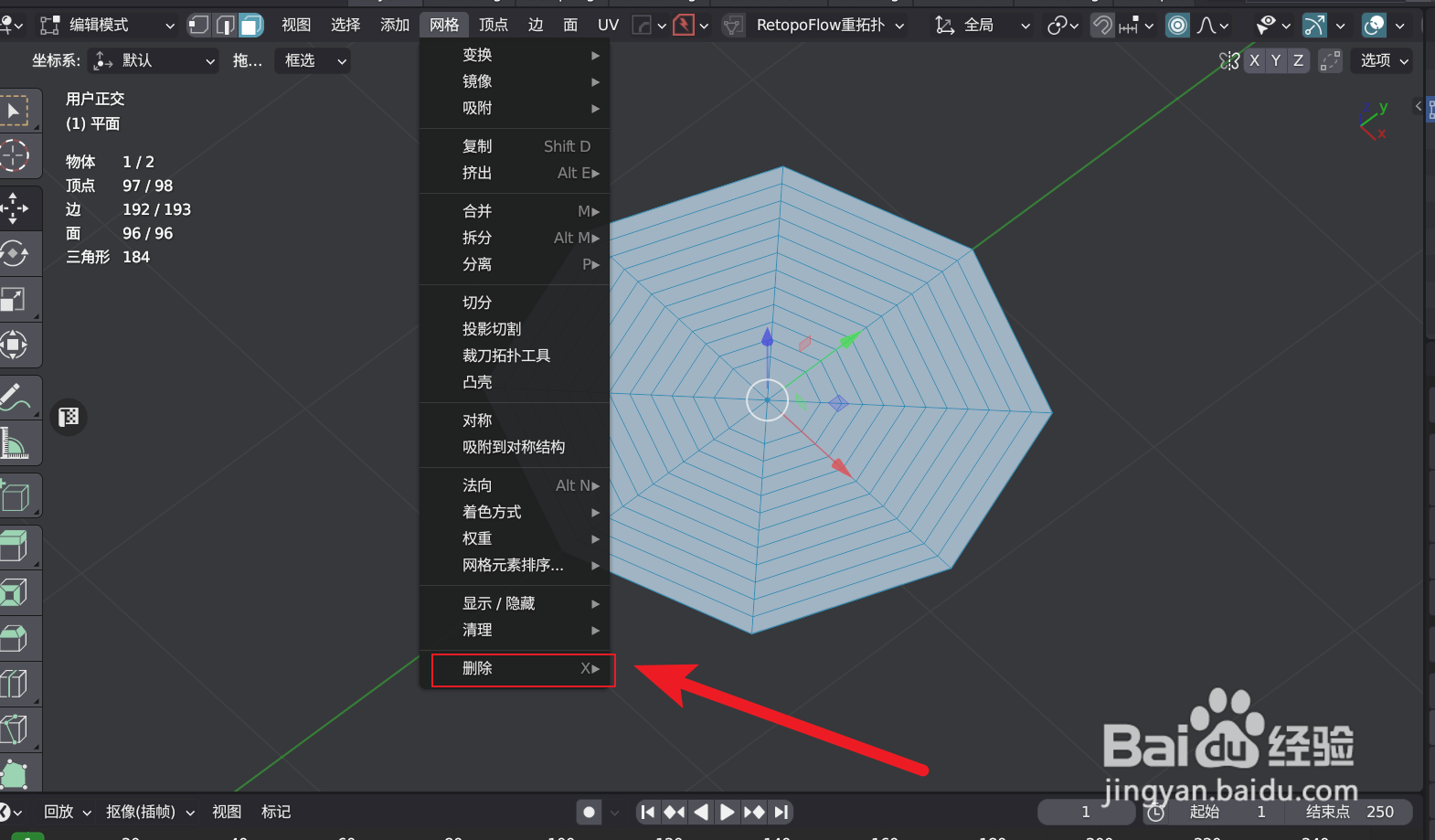Open the snapping options dropdown

tap(1136, 26)
